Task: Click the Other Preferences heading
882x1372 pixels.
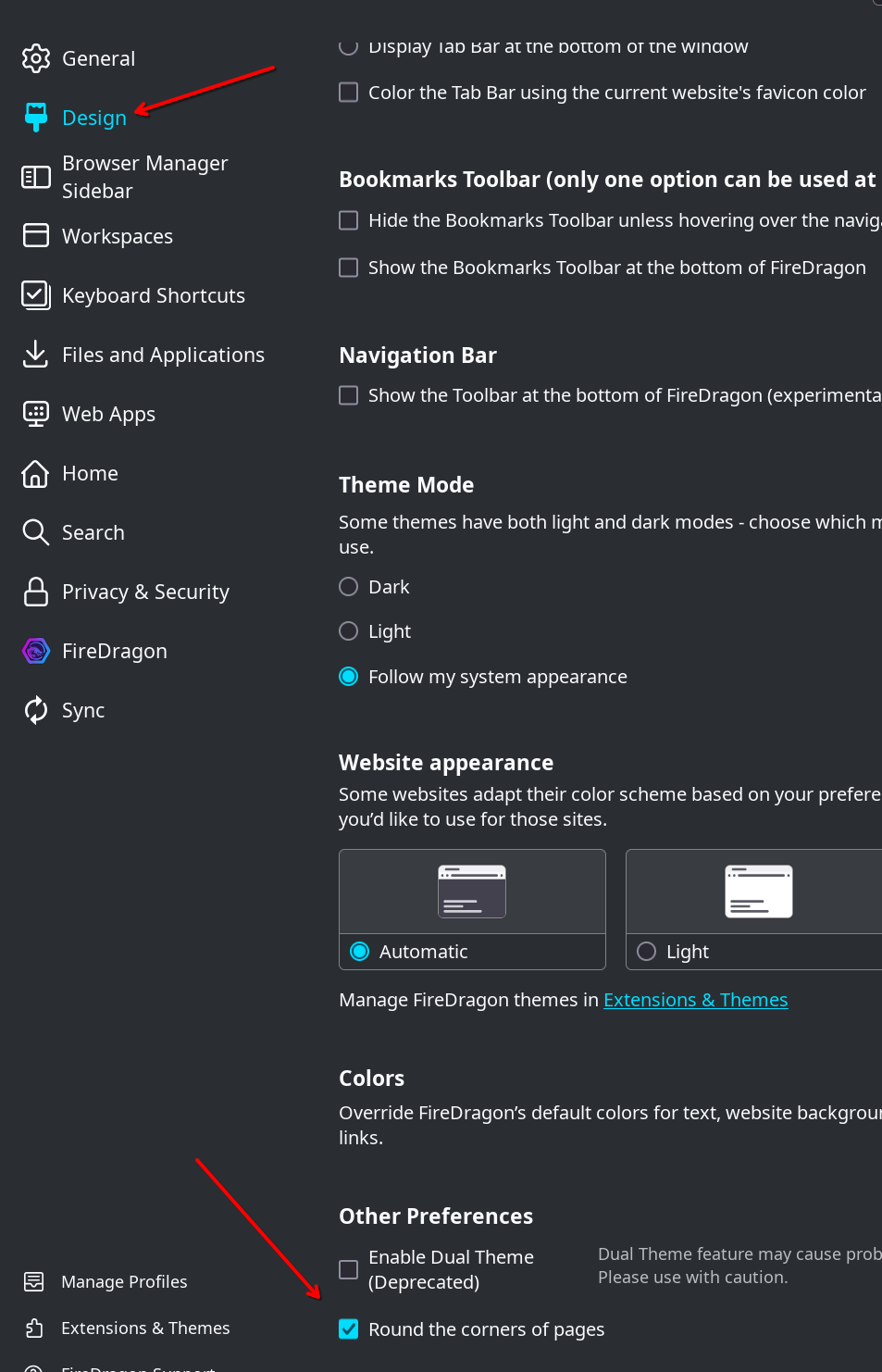Action: pyautogui.click(x=436, y=1216)
